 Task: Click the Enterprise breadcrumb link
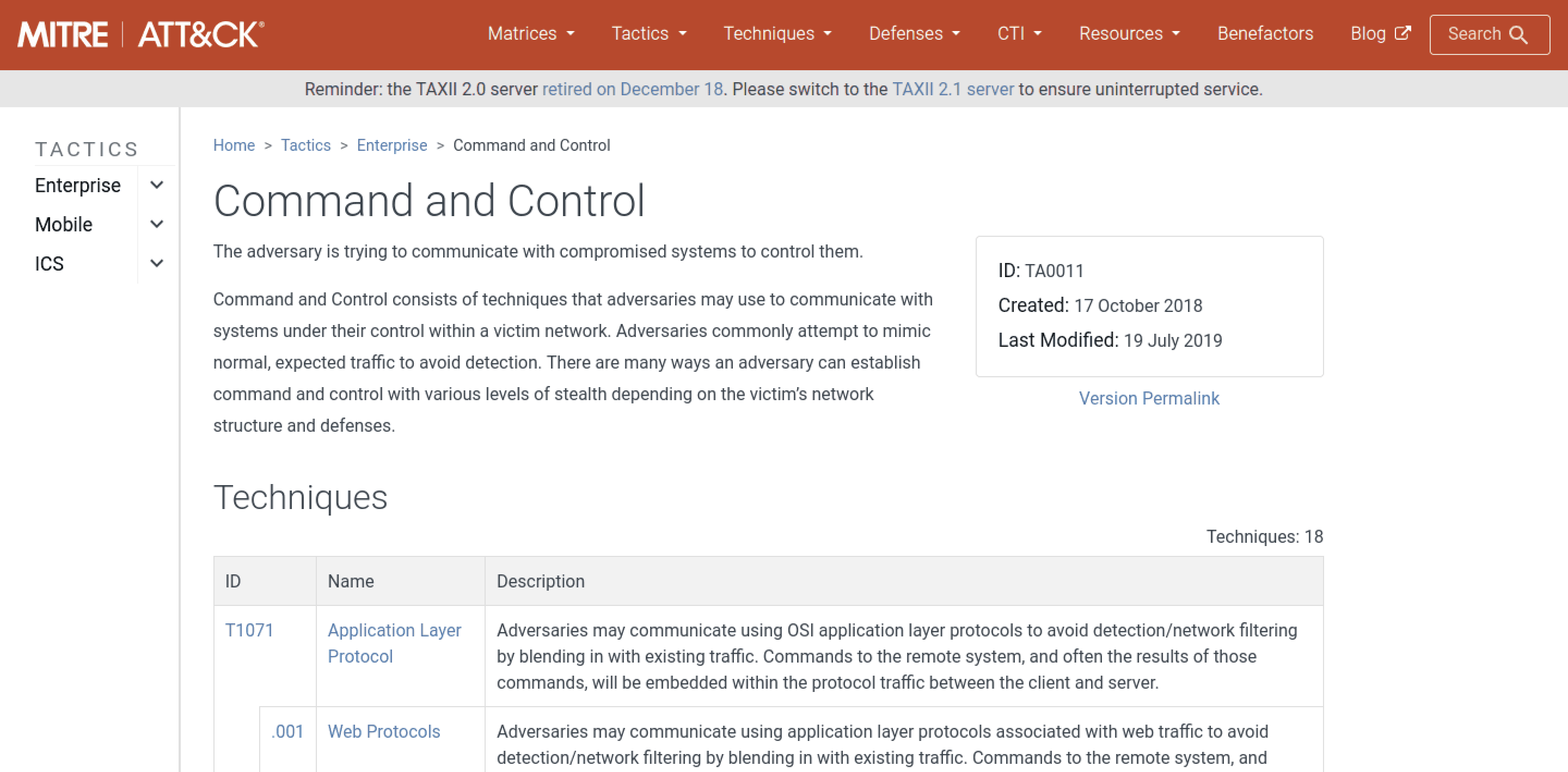(x=392, y=145)
